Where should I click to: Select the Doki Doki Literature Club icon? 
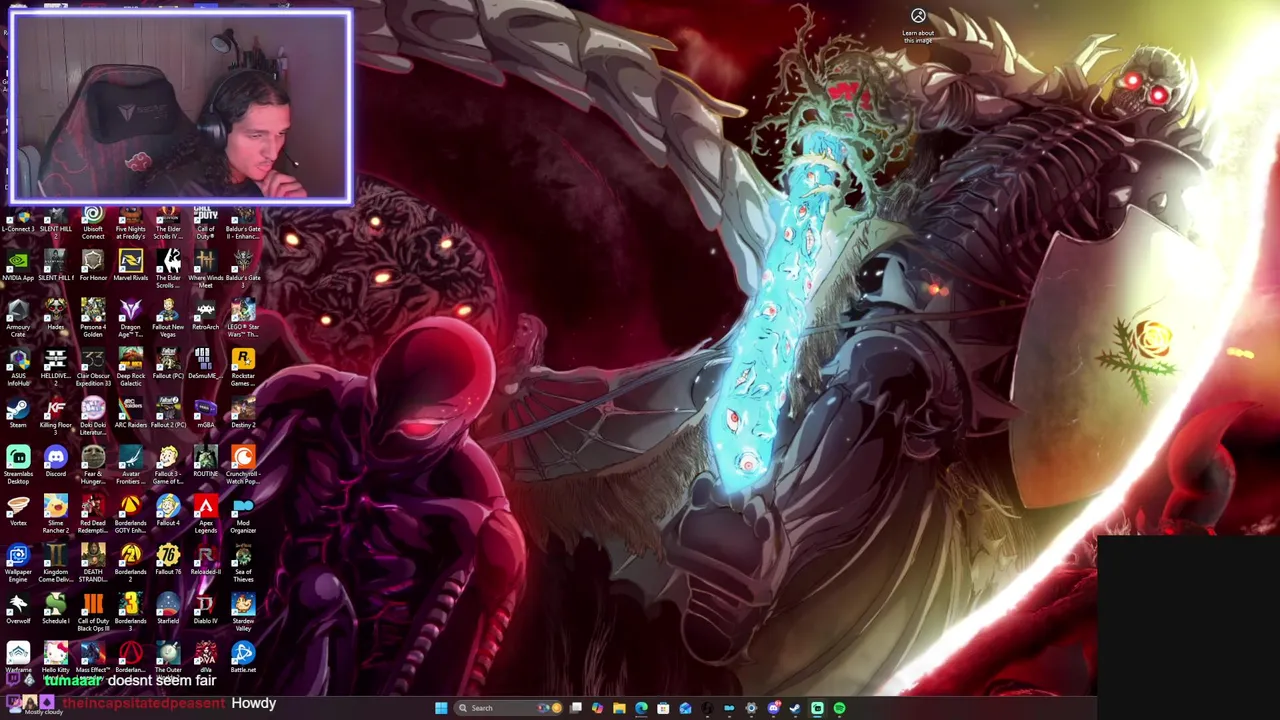click(93, 417)
